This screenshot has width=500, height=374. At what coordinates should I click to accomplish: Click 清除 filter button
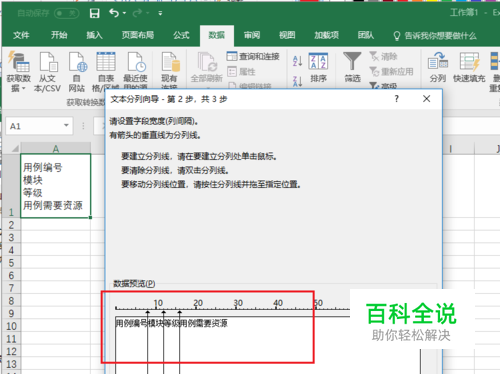click(383, 56)
